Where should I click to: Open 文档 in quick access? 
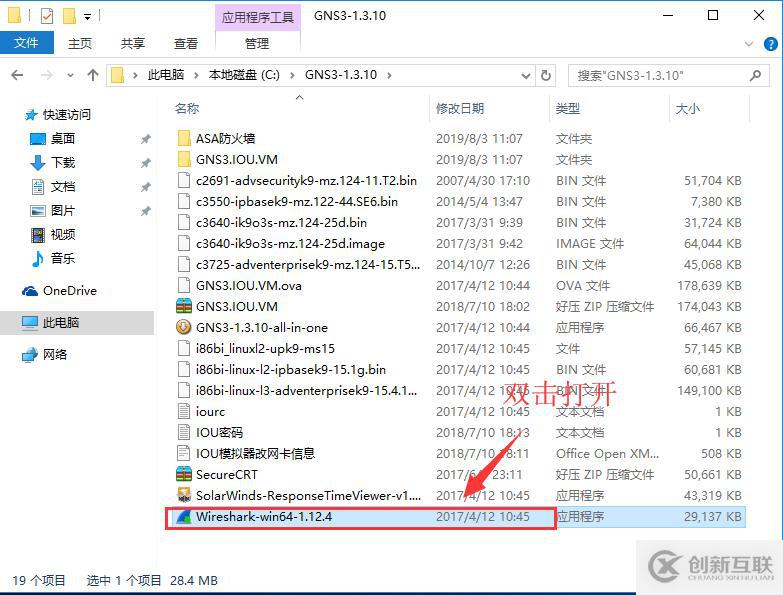[62, 186]
